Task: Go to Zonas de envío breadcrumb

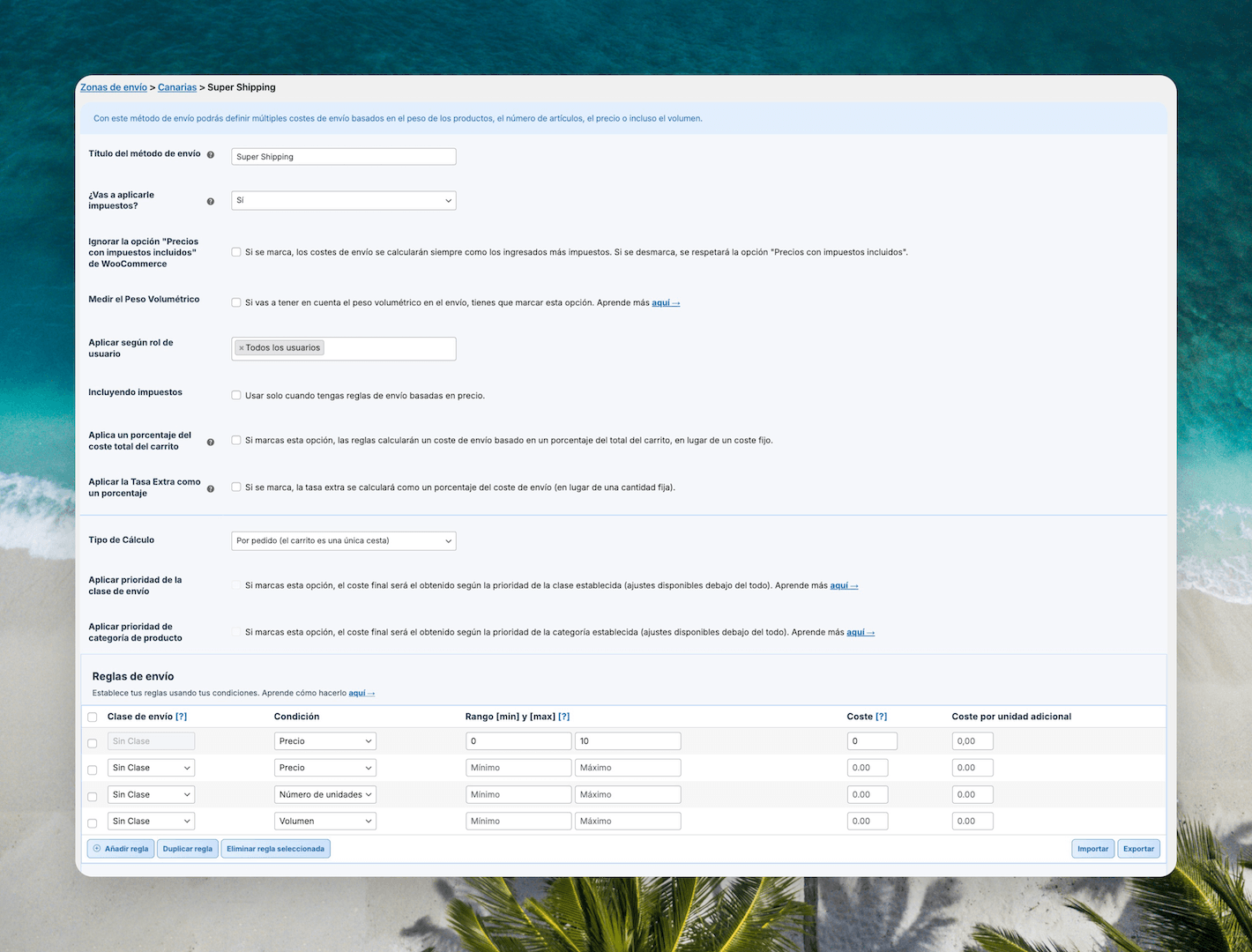Action: (x=114, y=87)
